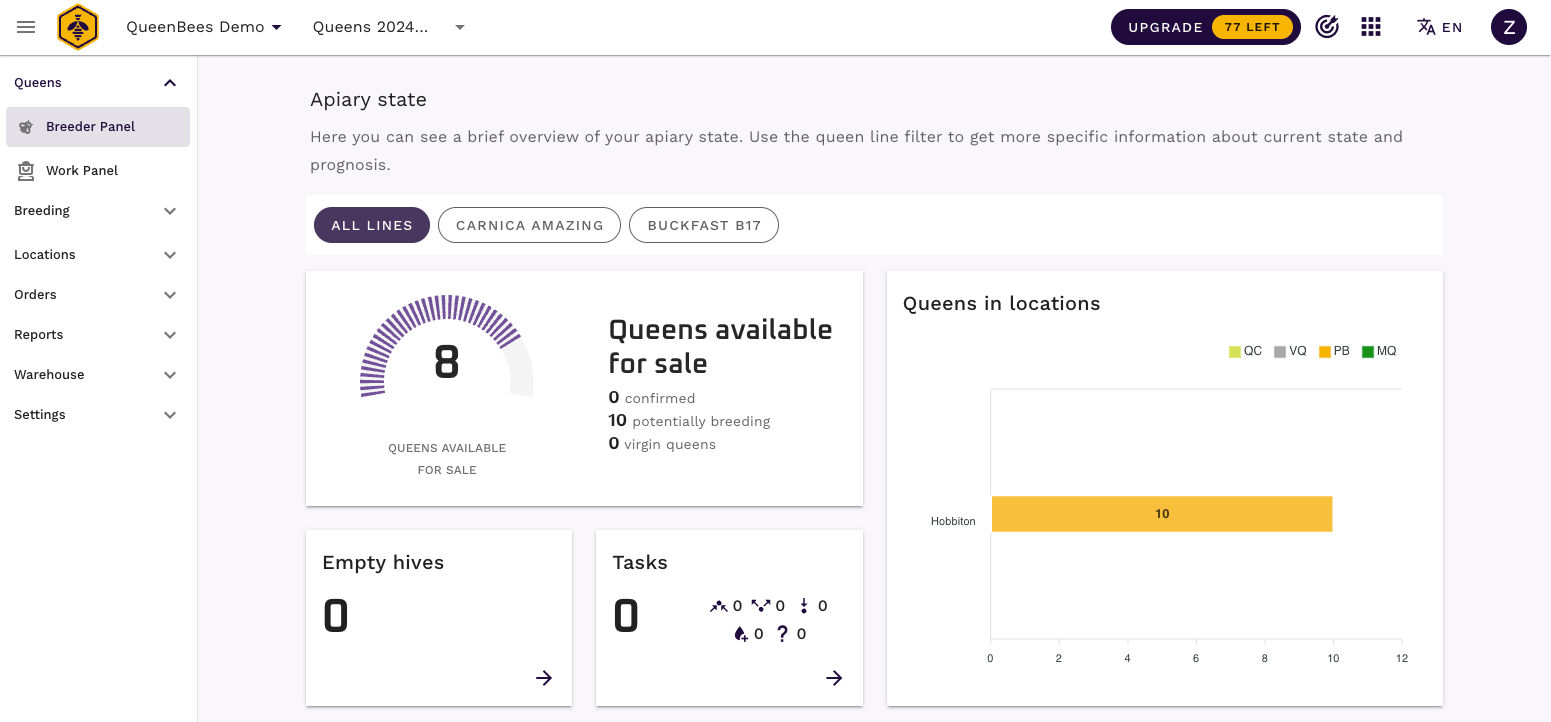Click the target goals icon in header

[1327, 27]
